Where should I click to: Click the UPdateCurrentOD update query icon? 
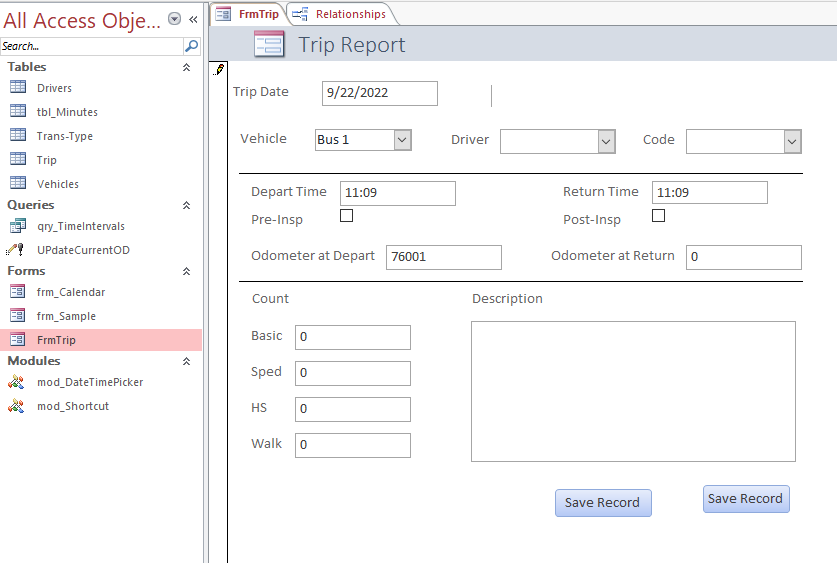(x=16, y=250)
